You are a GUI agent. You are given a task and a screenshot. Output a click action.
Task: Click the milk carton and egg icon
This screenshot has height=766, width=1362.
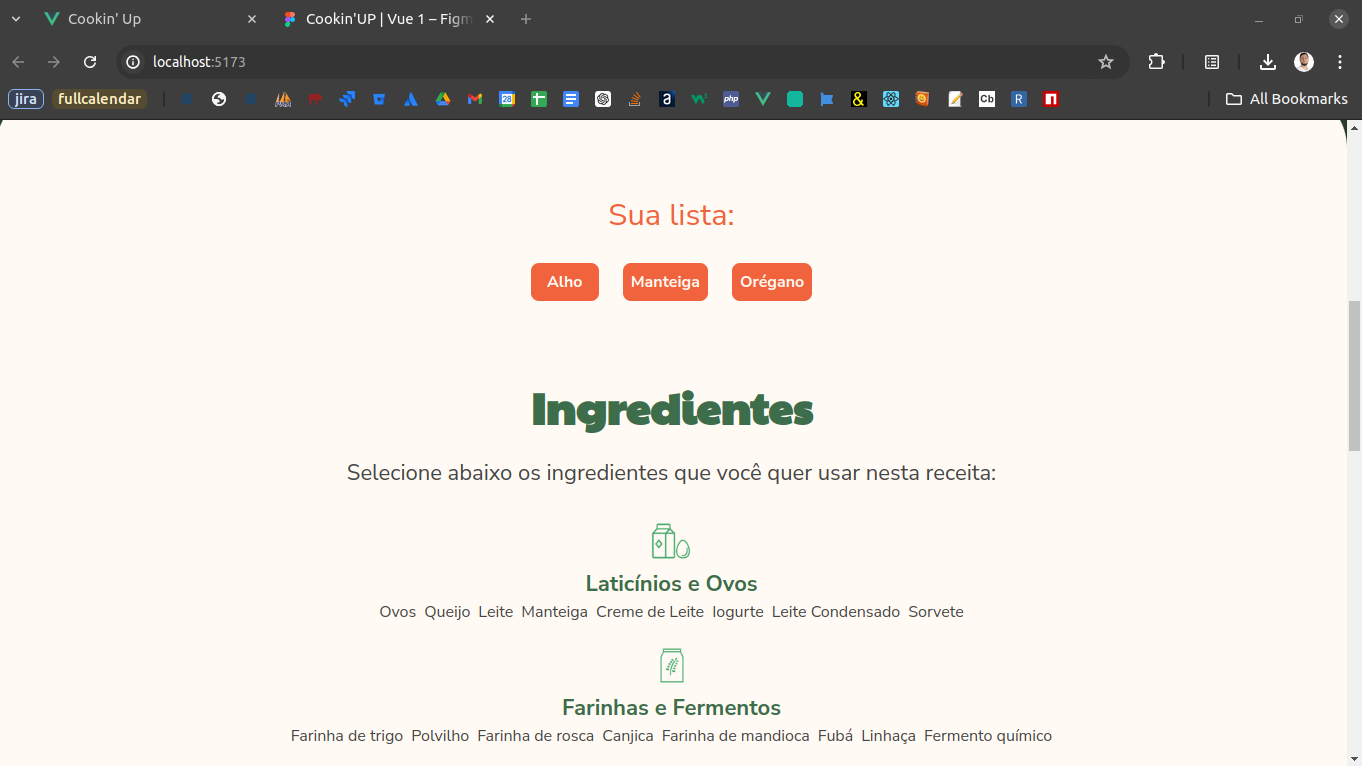coord(671,541)
